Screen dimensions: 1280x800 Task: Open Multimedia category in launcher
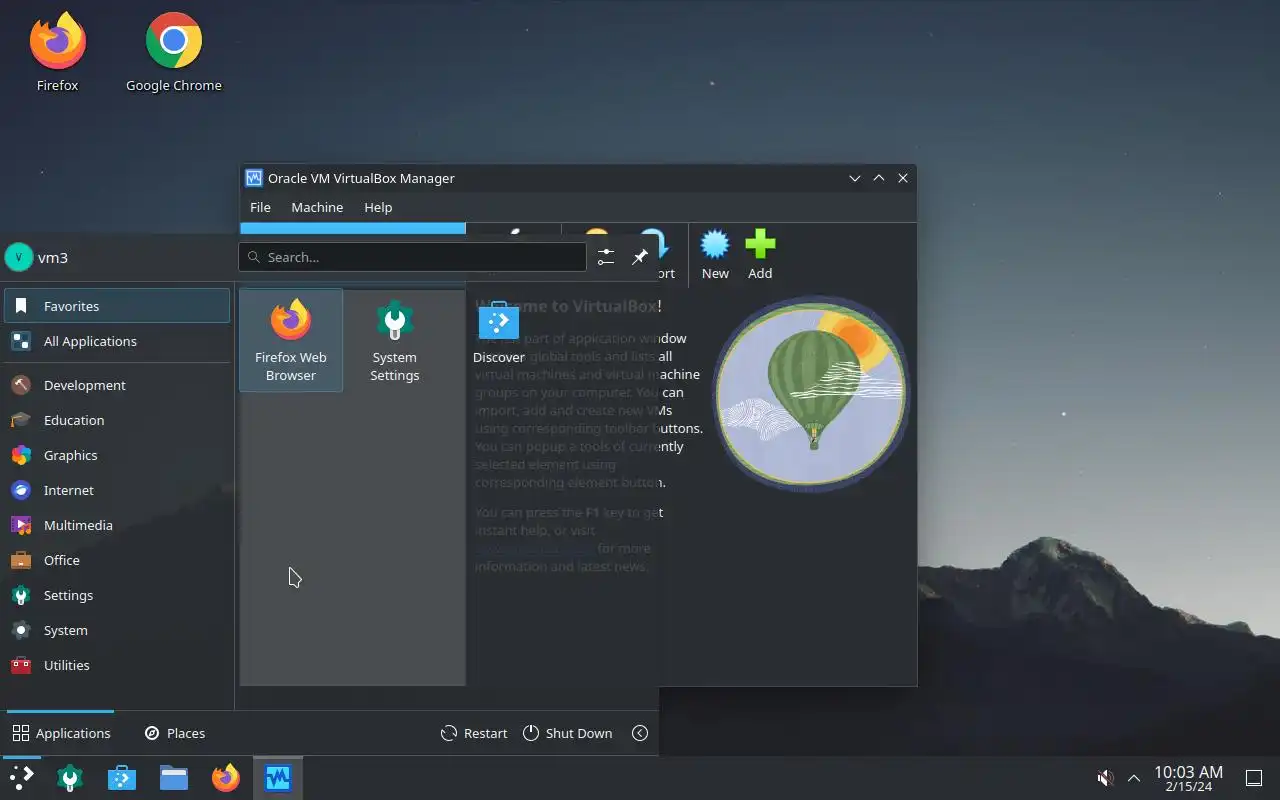117,525
